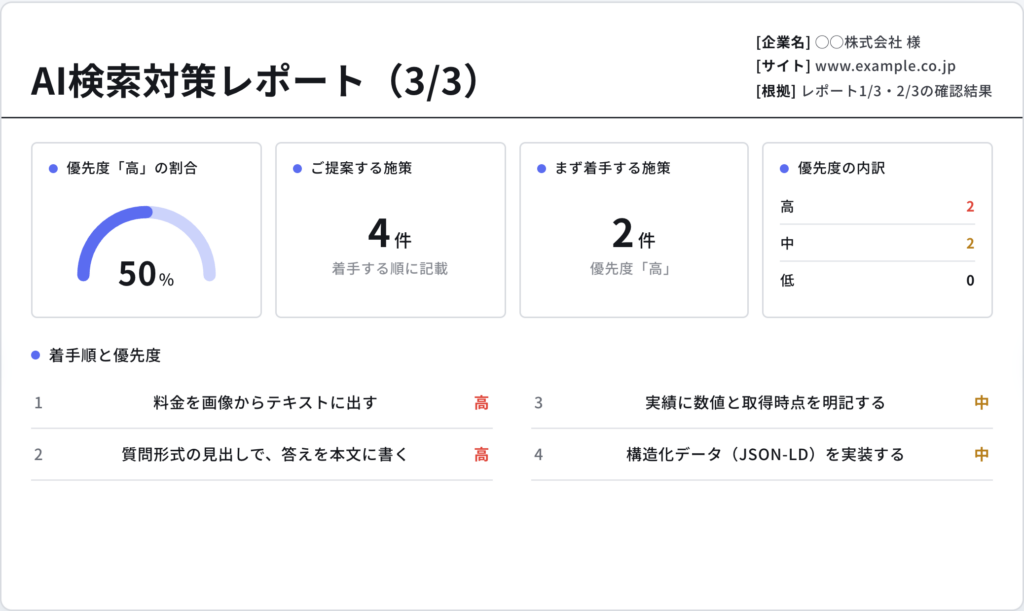This screenshot has width=1024, height=611.
Task: Click the AI検索対策レポート（3/3） title
Action: (257, 82)
